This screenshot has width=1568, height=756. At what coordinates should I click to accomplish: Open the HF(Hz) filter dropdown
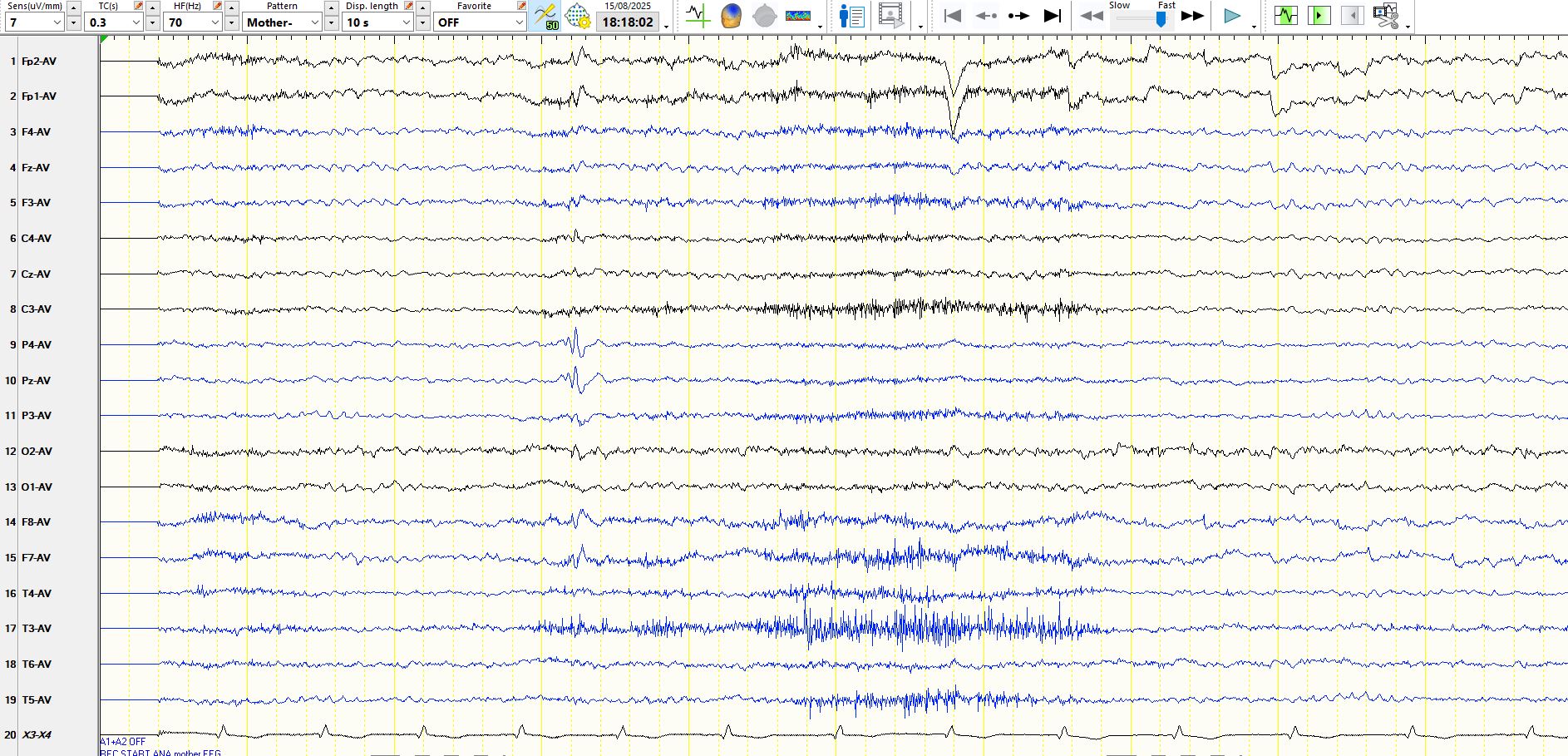click(x=194, y=22)
